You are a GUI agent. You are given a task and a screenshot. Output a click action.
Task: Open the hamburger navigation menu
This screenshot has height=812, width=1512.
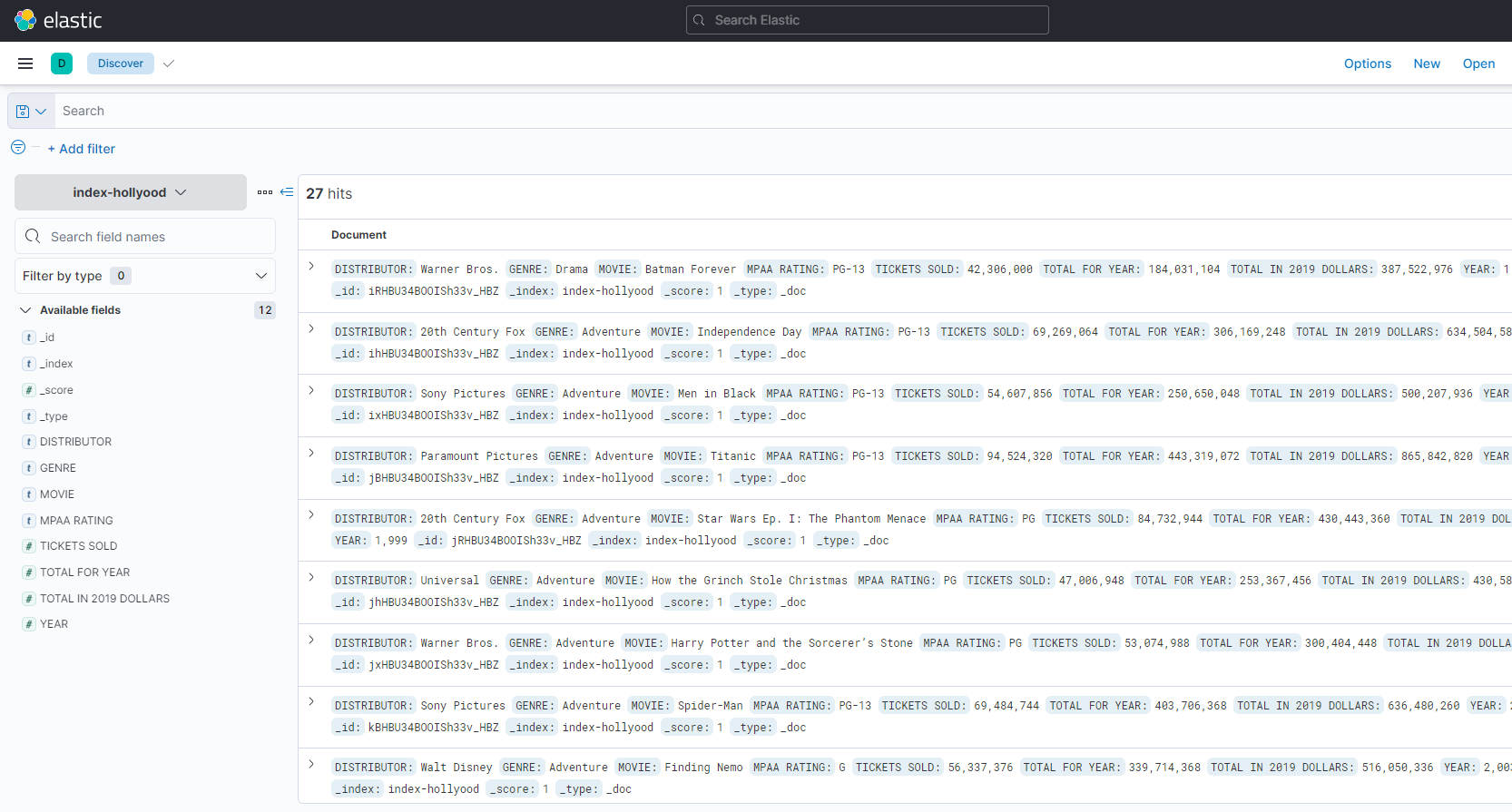(x=25, y=64)
